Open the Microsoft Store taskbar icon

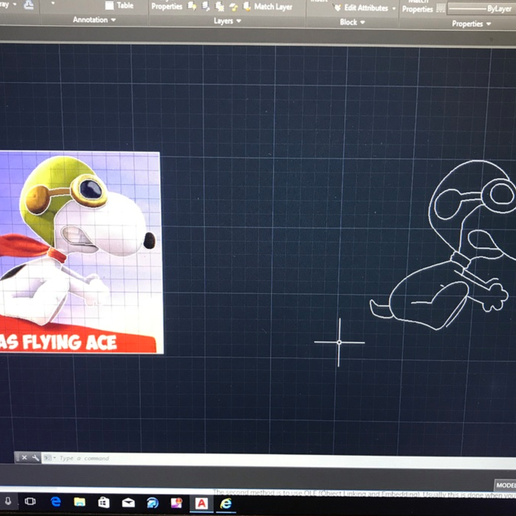(x=104, y=502)
